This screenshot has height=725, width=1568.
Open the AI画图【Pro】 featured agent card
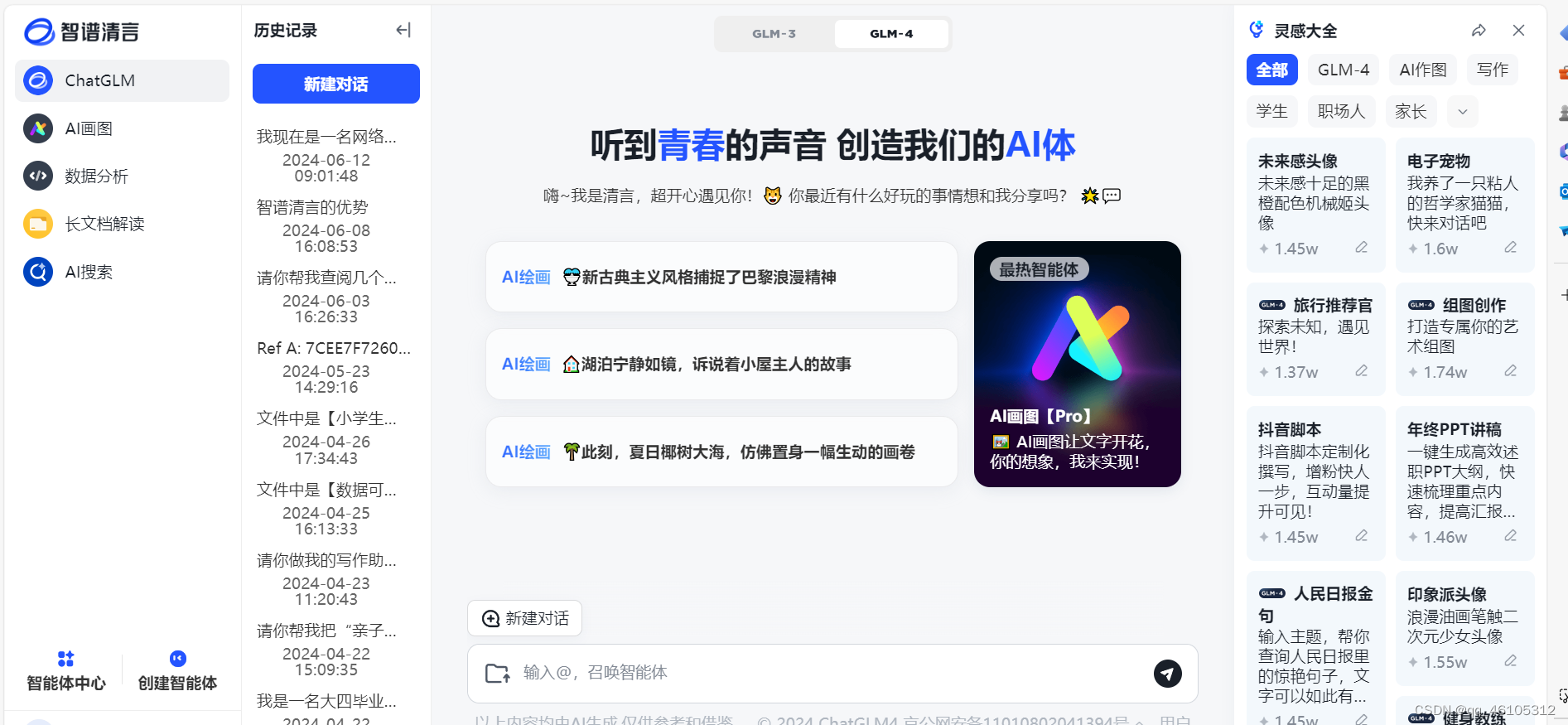click(1078, 364)
